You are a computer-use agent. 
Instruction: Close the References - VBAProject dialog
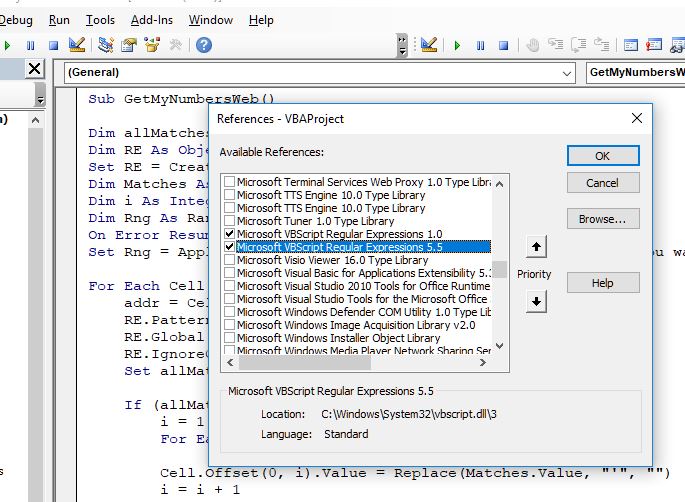637,118
